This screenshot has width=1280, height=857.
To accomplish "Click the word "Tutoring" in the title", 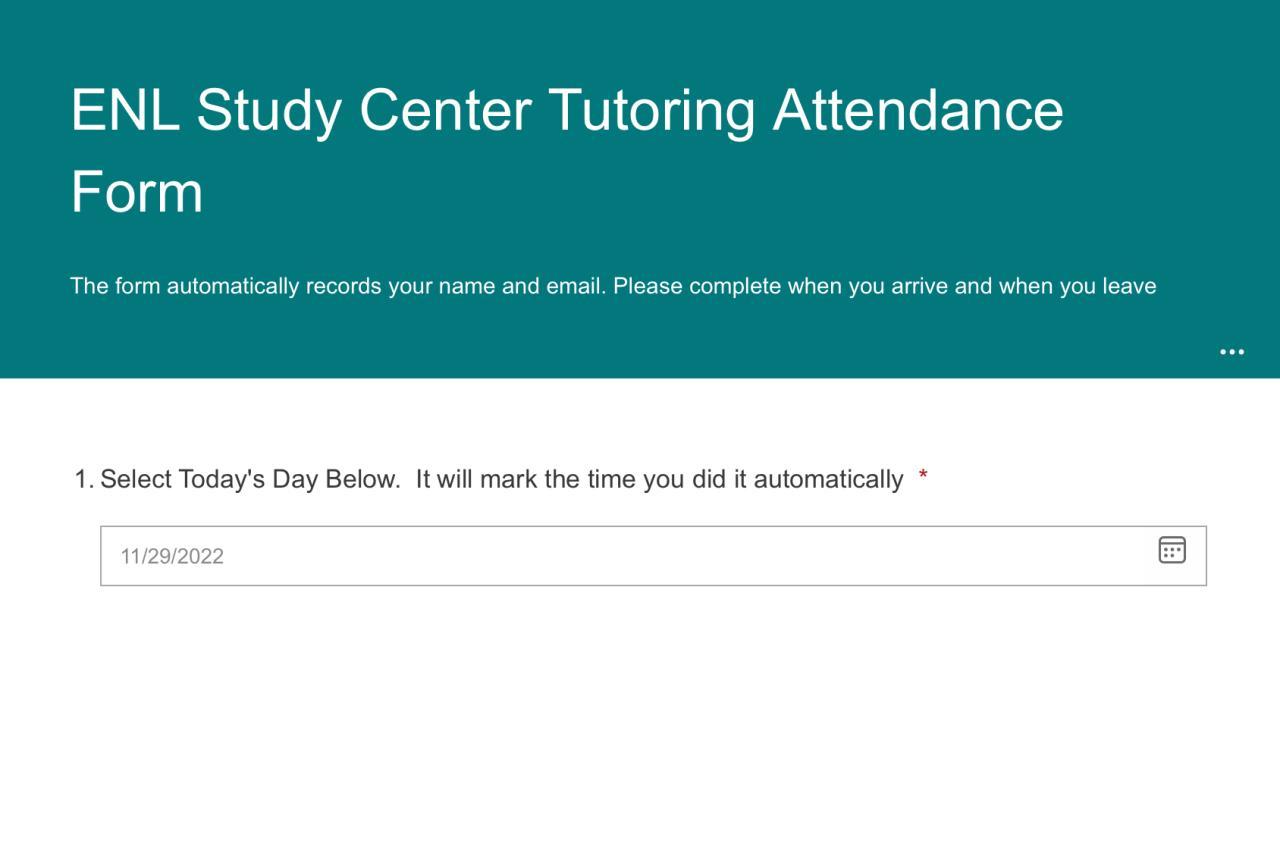I will pos(651,110).
